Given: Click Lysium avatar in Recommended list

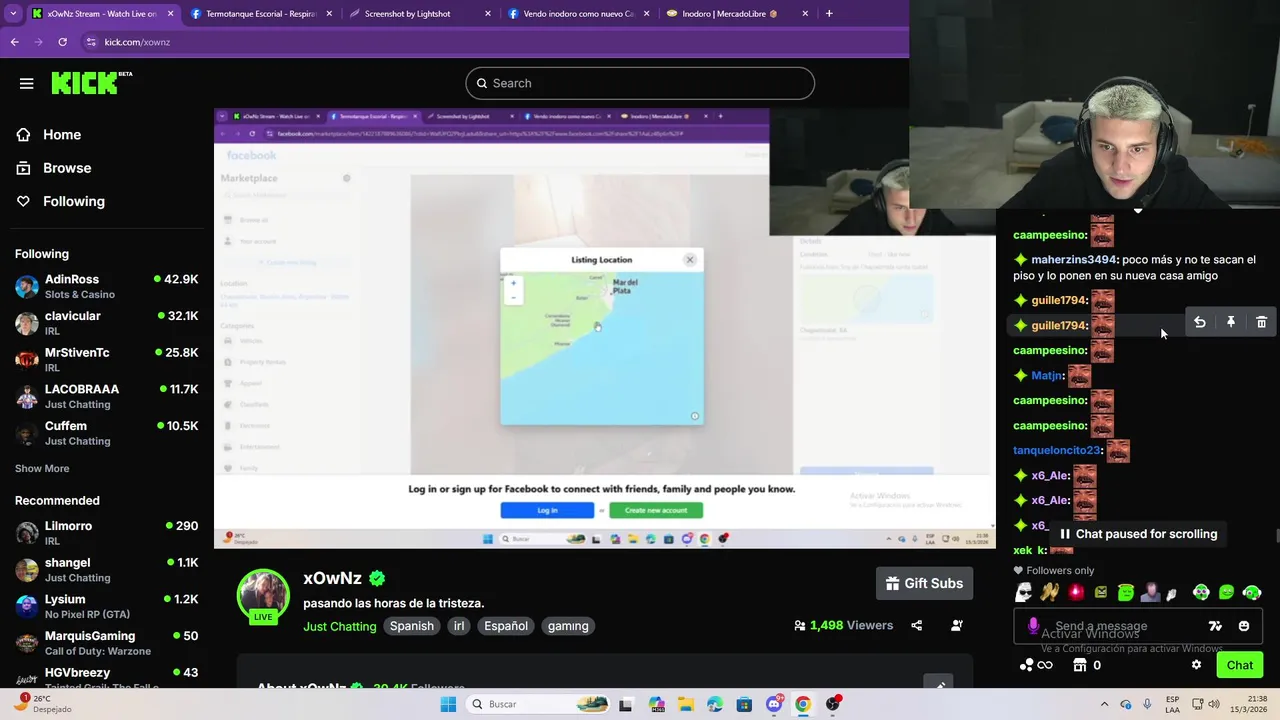Looking at the screenshot, I should click(x=27, y=606).
